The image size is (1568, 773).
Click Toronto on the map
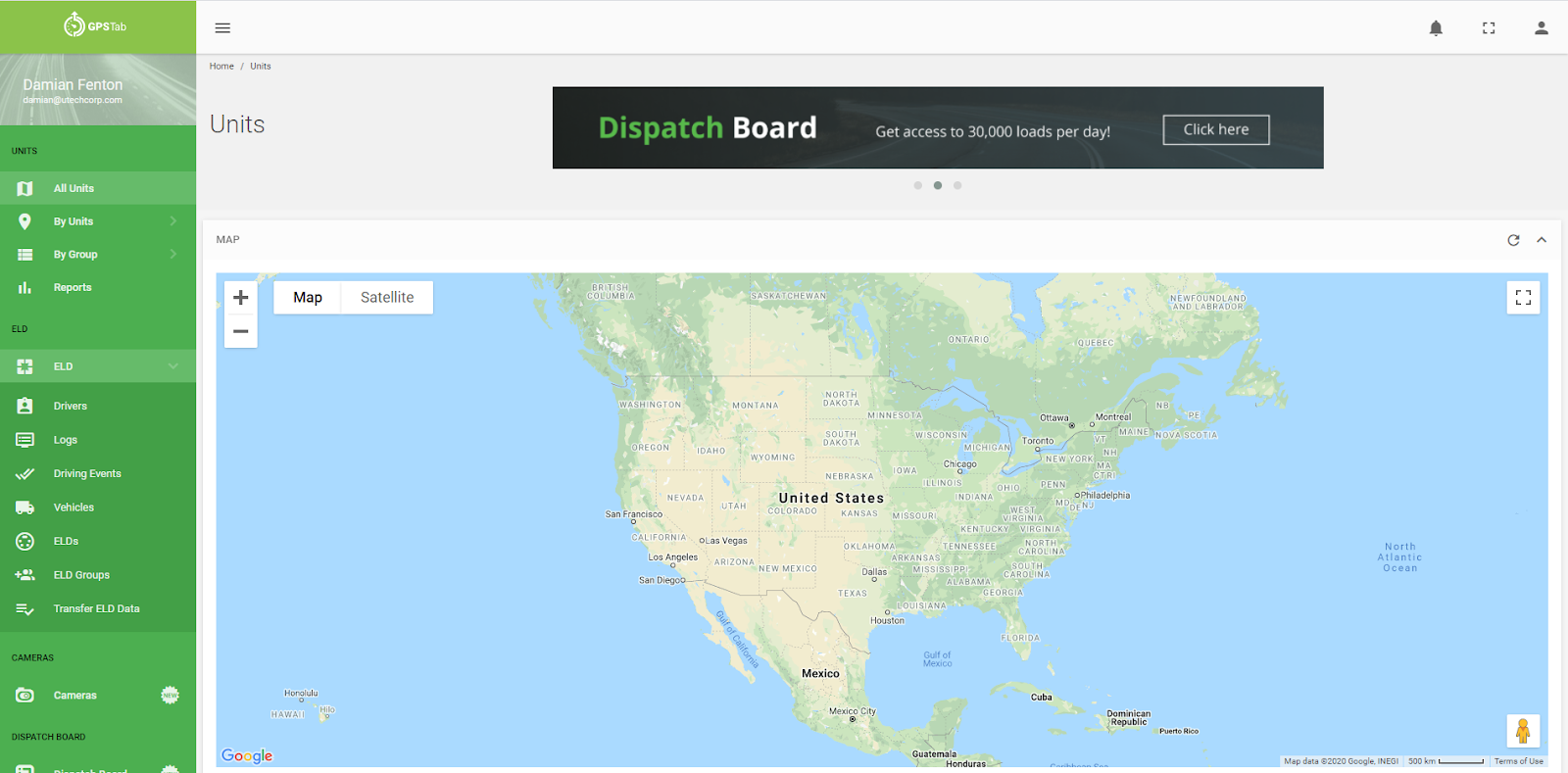point(1038,441)
